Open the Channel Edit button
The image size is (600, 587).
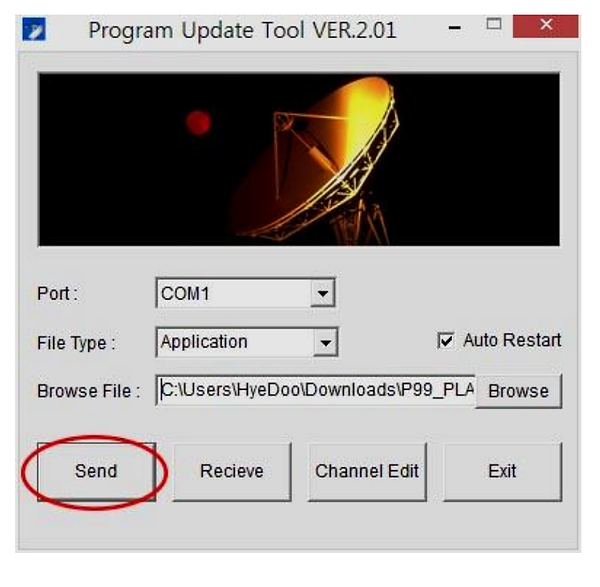pyautogui.click(x=367, y=471)
